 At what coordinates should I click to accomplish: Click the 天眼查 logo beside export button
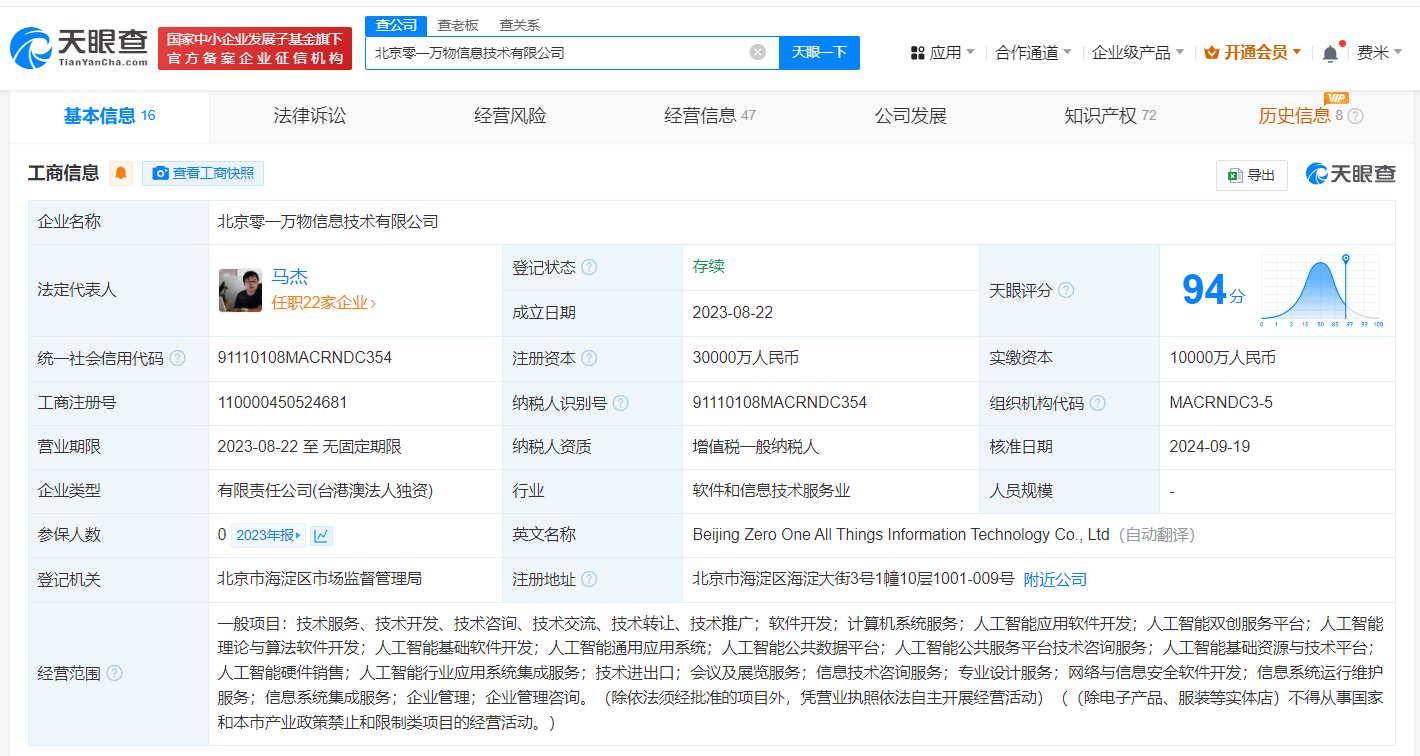(x=1350, y=174)
